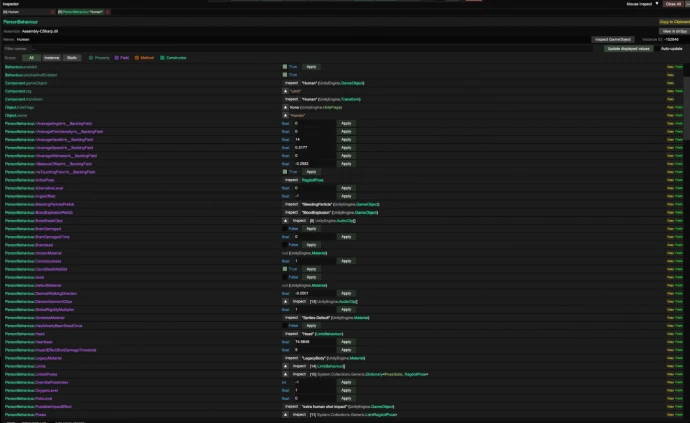Open the Mouse Inspect dropdown
This screenshot has height=423, width=690.
coord(642,4)
